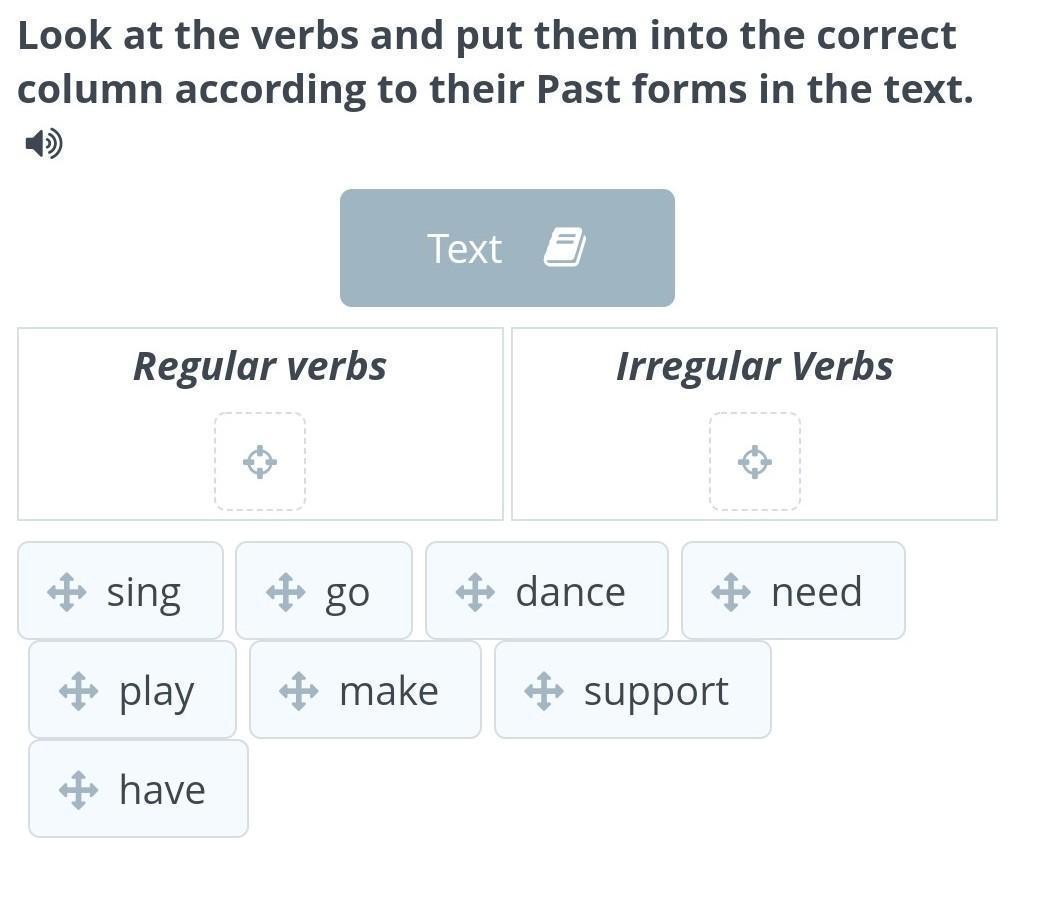This screenshot has height=913, width=1047.
Task: Click the move handle icon beside support
Action: (x=544, y=691)
